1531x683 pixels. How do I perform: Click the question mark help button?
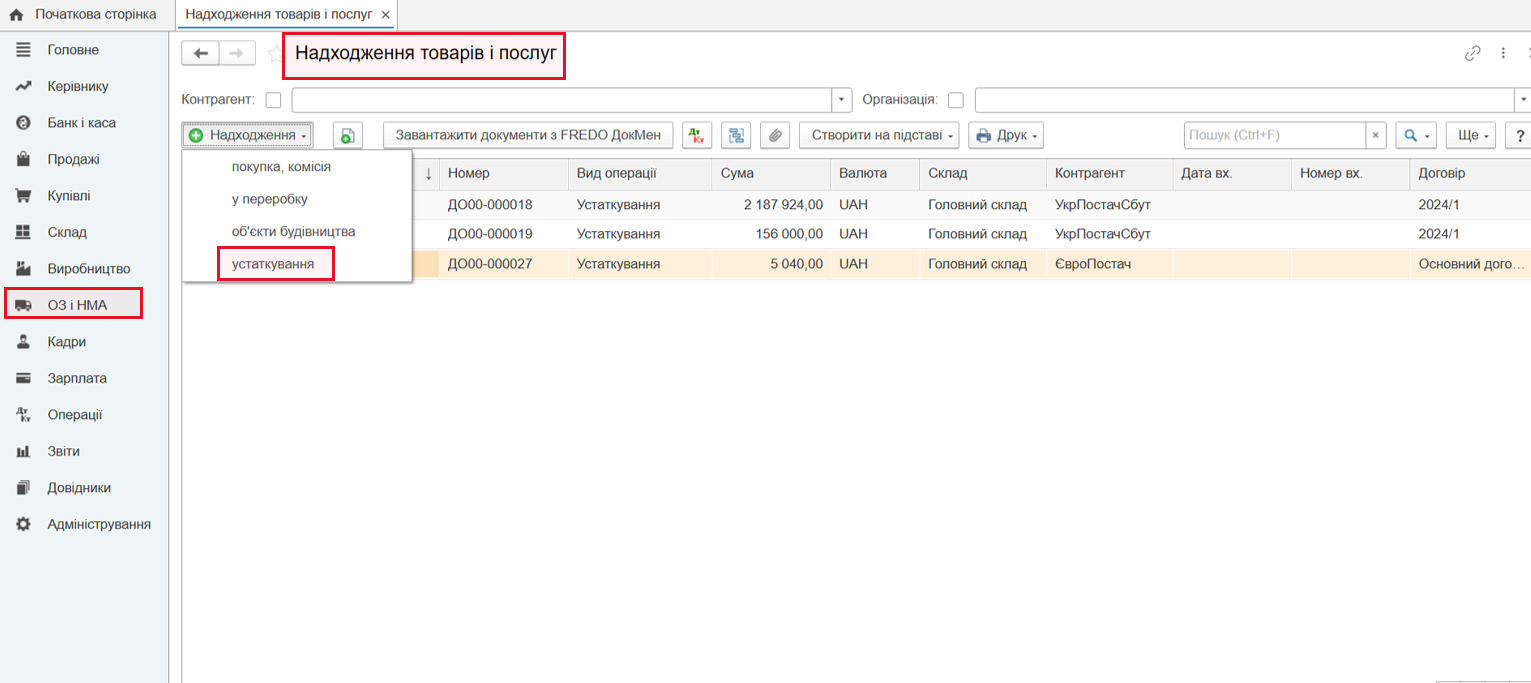point(1520,135)
